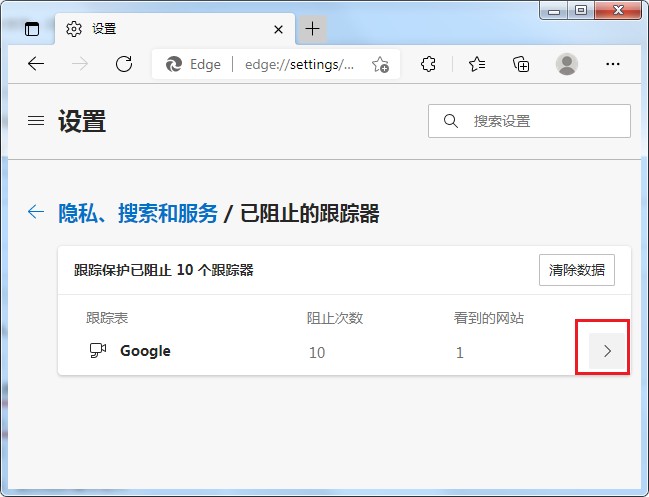Click the 清除数据 button
The image size is (649, 497).
coord(577,270)
